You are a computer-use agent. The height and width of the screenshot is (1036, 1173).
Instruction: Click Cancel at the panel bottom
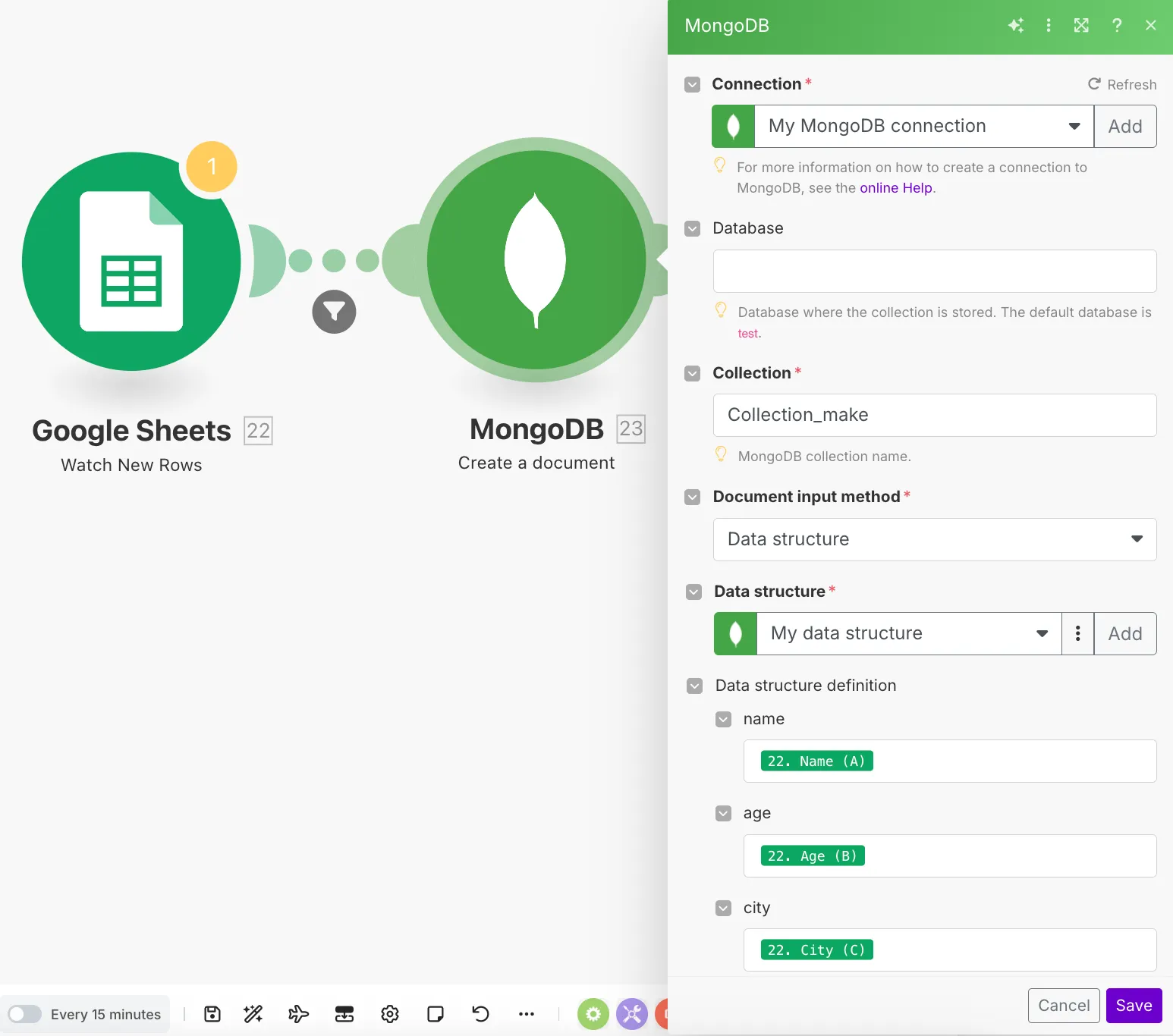1064,1006
